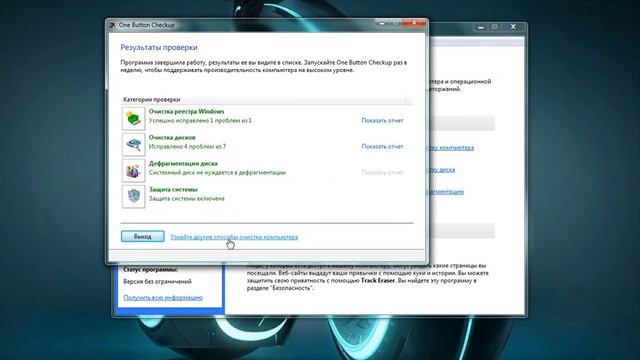Show report for disk cleanup

(x=382, y=147)
